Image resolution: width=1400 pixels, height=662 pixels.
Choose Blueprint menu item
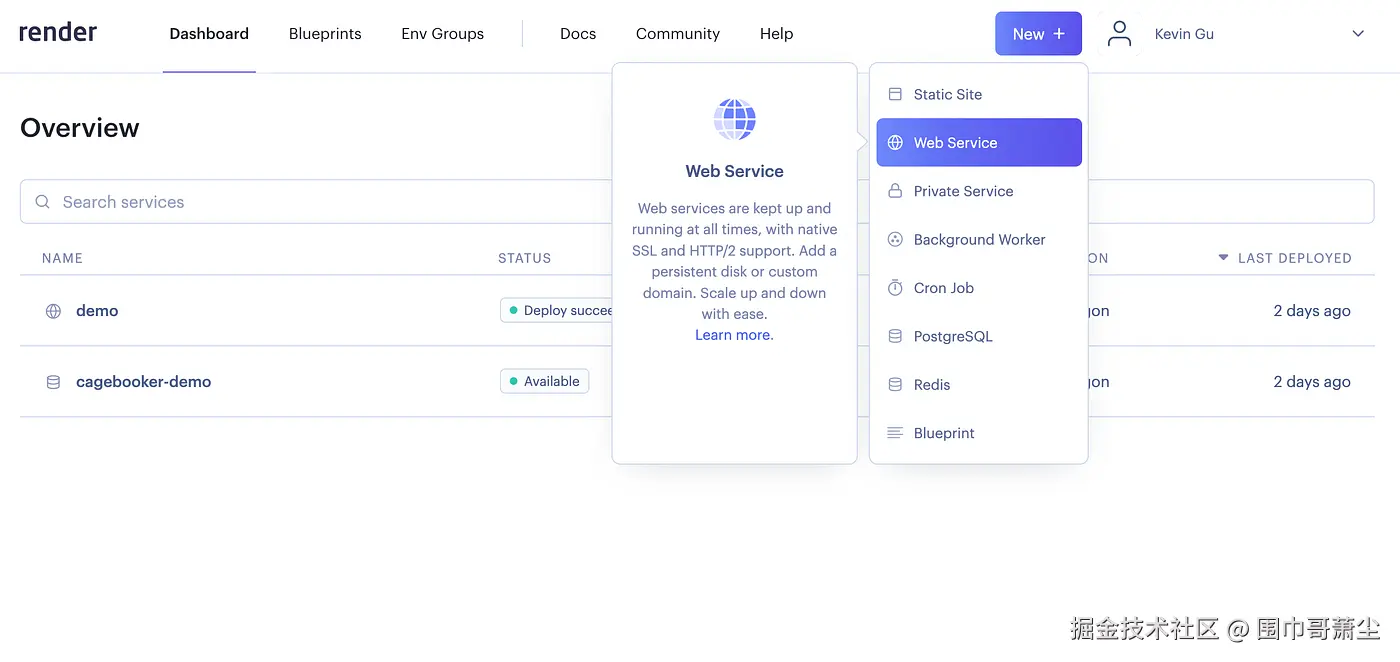tap(979, 433)
